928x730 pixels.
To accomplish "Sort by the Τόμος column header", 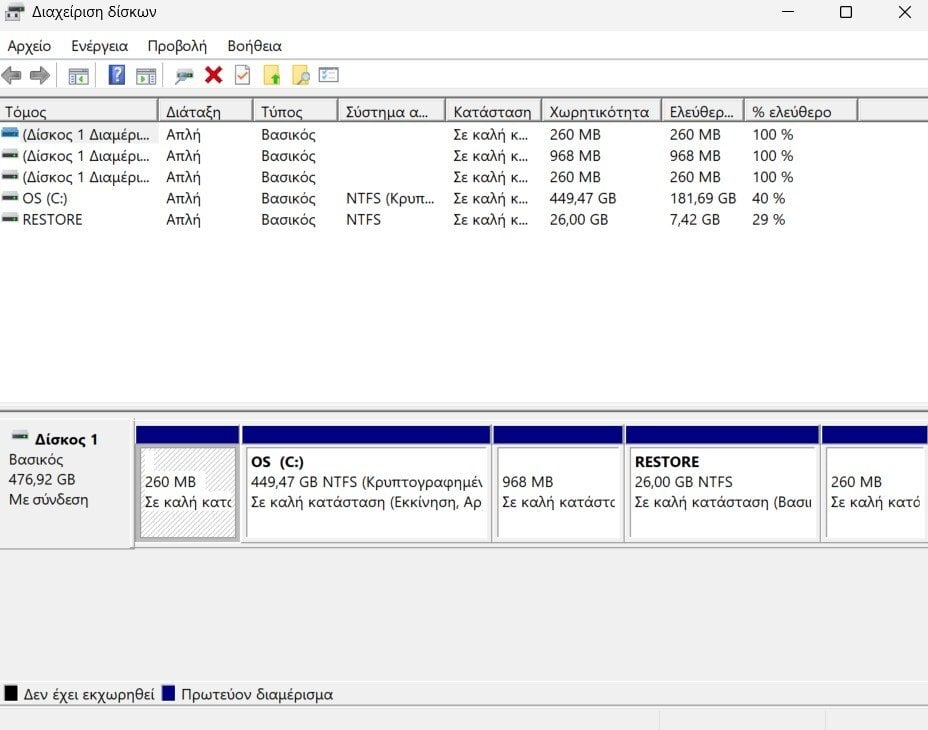I will (79, 111).
